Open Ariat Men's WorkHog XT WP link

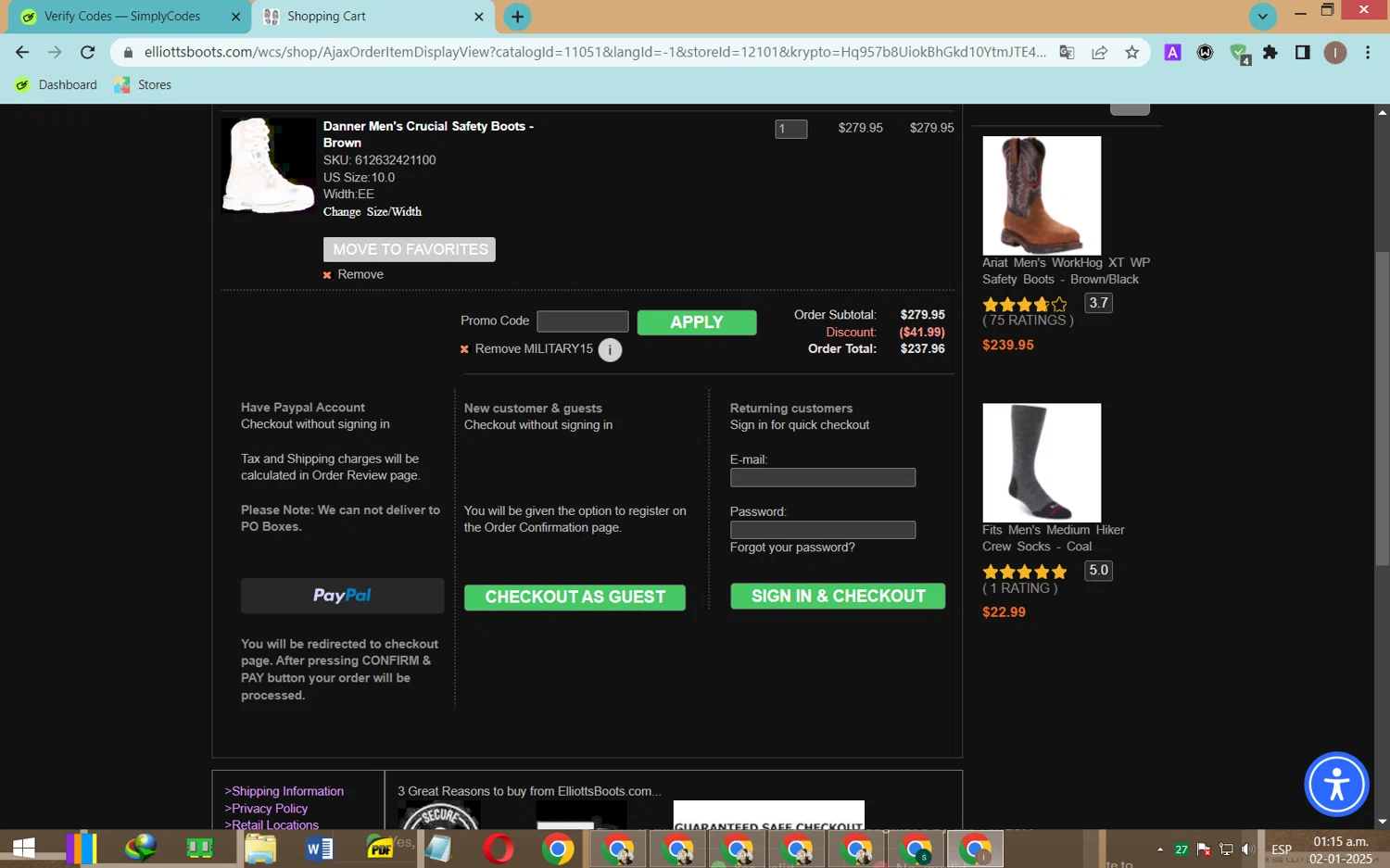point(1066,270)
